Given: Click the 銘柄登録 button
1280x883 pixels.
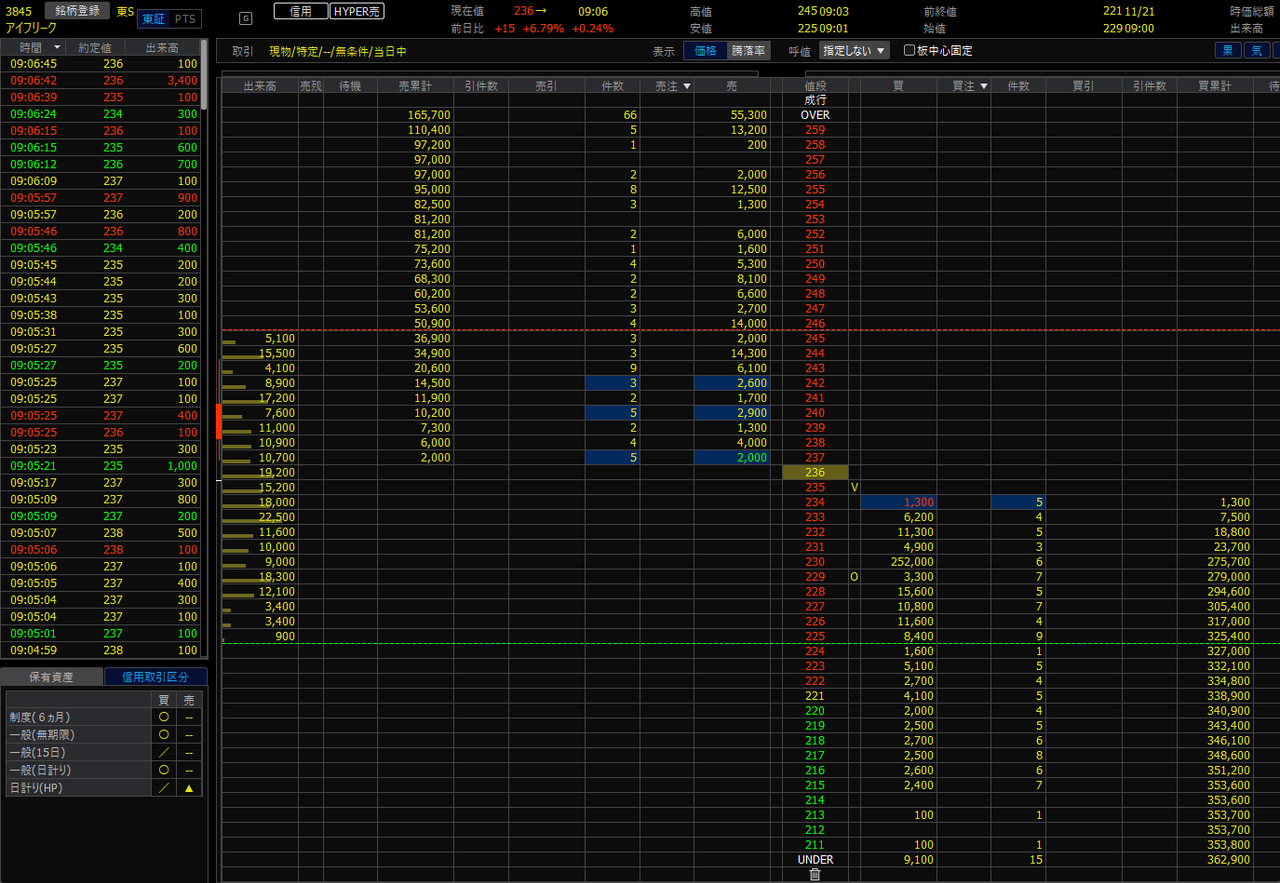Looking at the screenshot, I should pos(76,11).
